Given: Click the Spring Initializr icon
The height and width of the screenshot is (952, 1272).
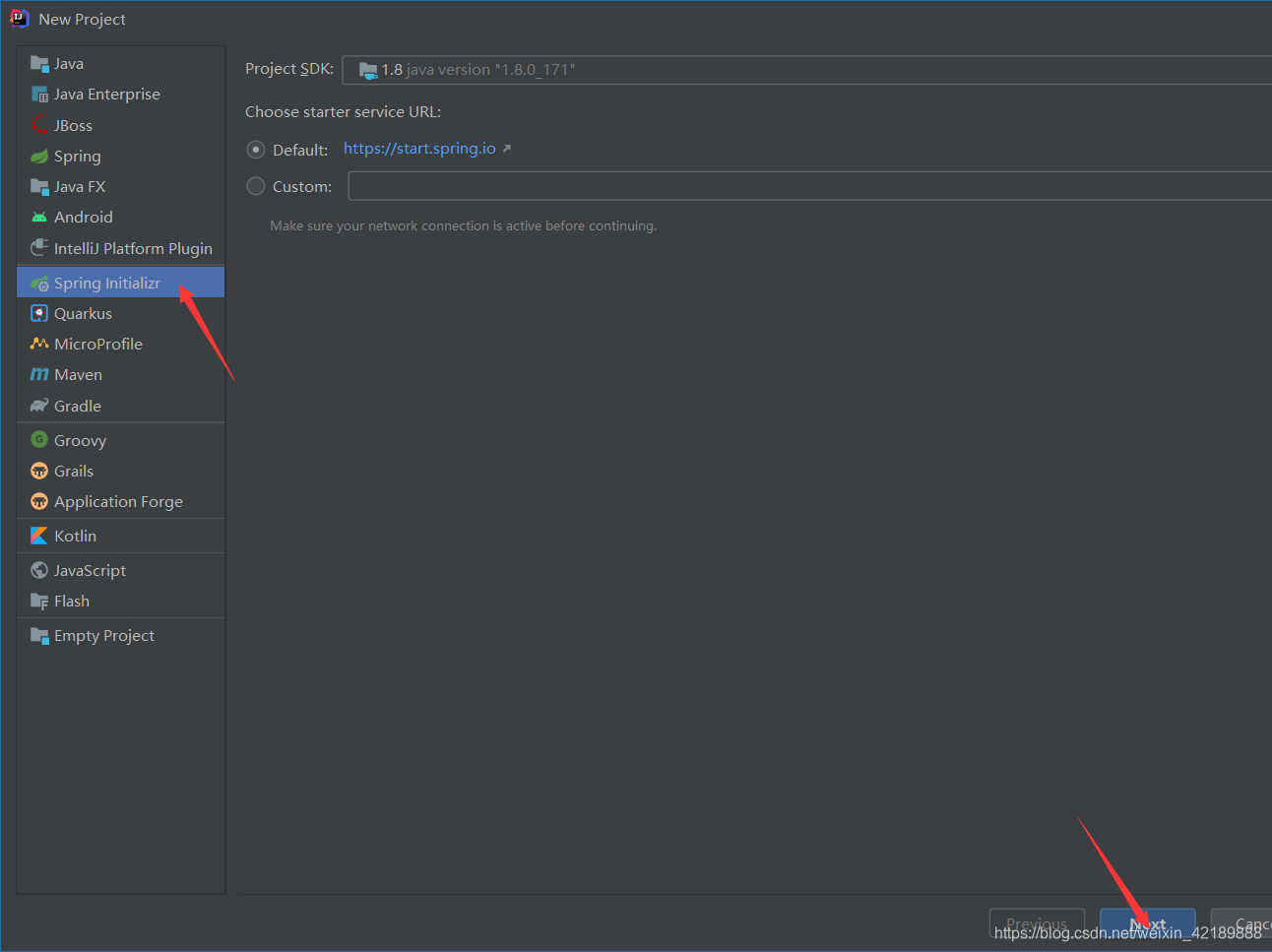Looking at the screenshot, I should pos(39,283).
